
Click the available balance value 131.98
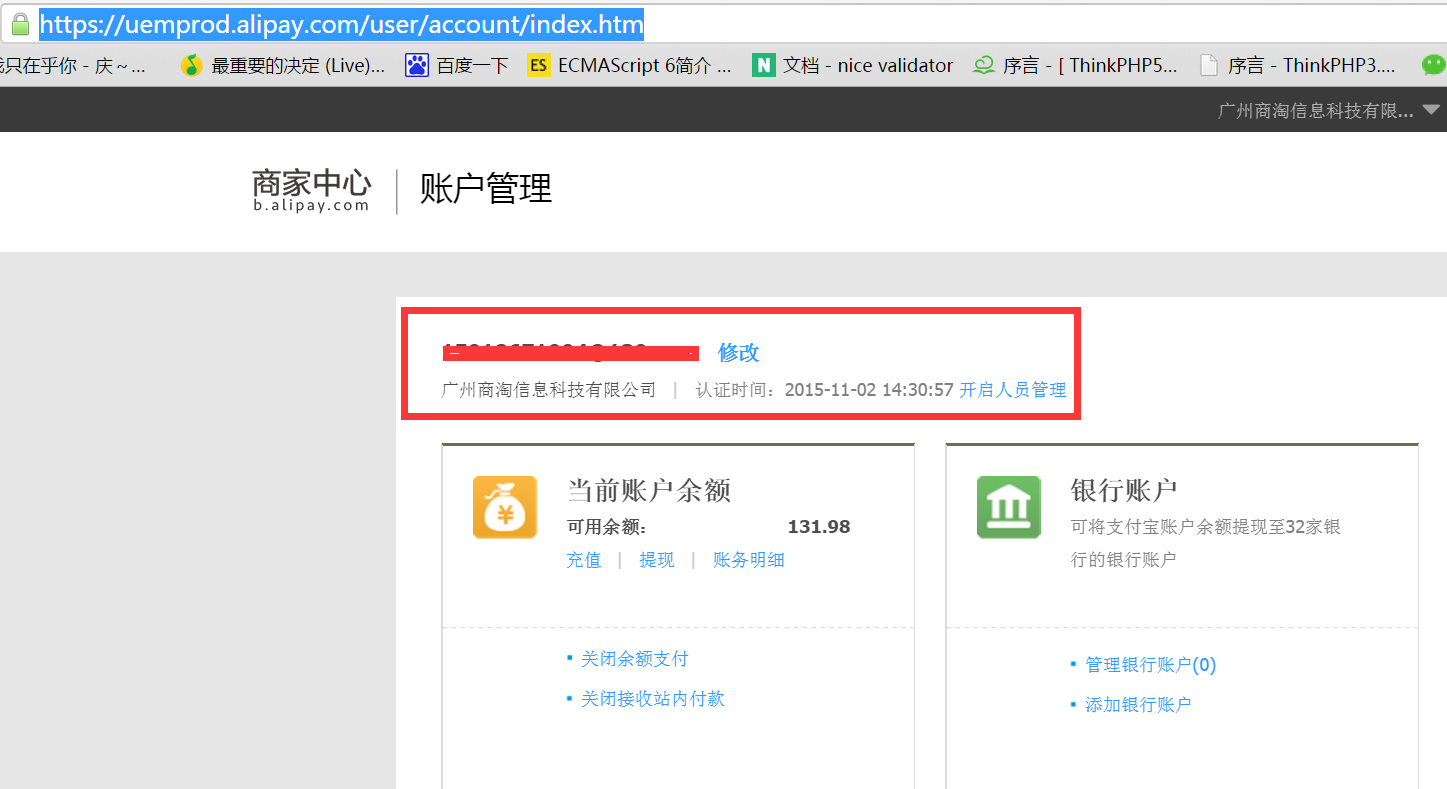point(819,527)
